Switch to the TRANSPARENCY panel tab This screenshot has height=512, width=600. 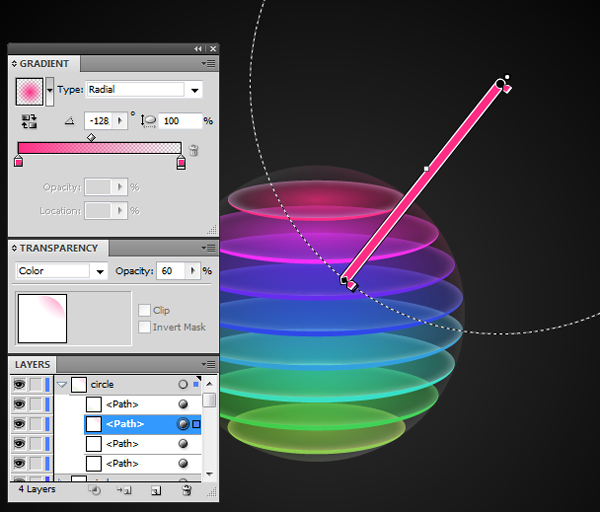pos(59,248)
